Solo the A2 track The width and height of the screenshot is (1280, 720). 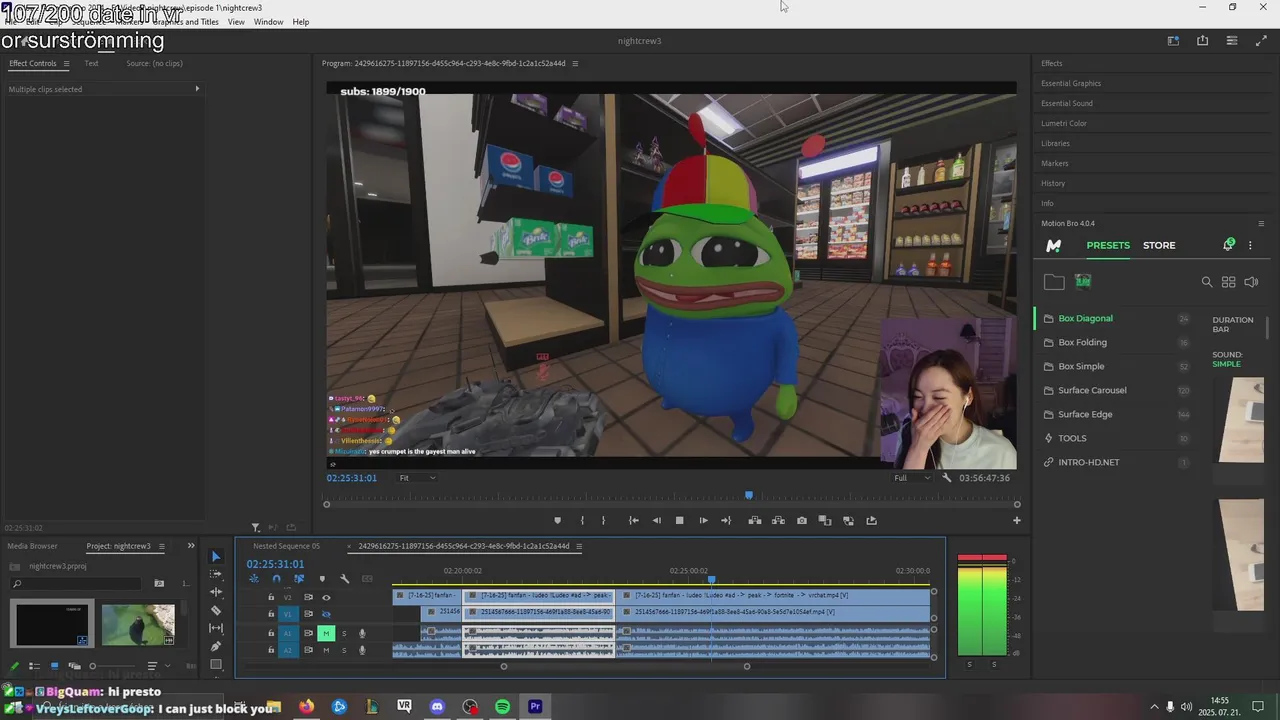pyautogui.click(x=345, y=650)
